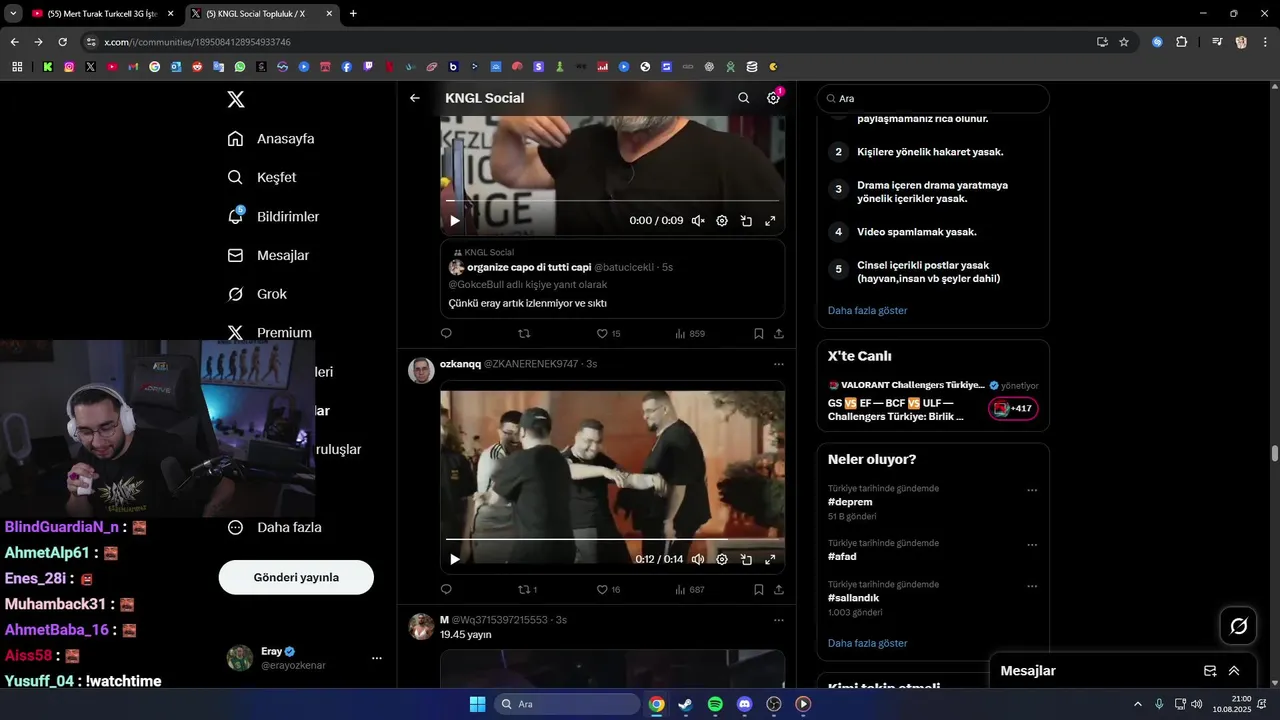Open Chrome tab search dropdown
Screen dimensions: 1280x720
(x=13, y=13)
